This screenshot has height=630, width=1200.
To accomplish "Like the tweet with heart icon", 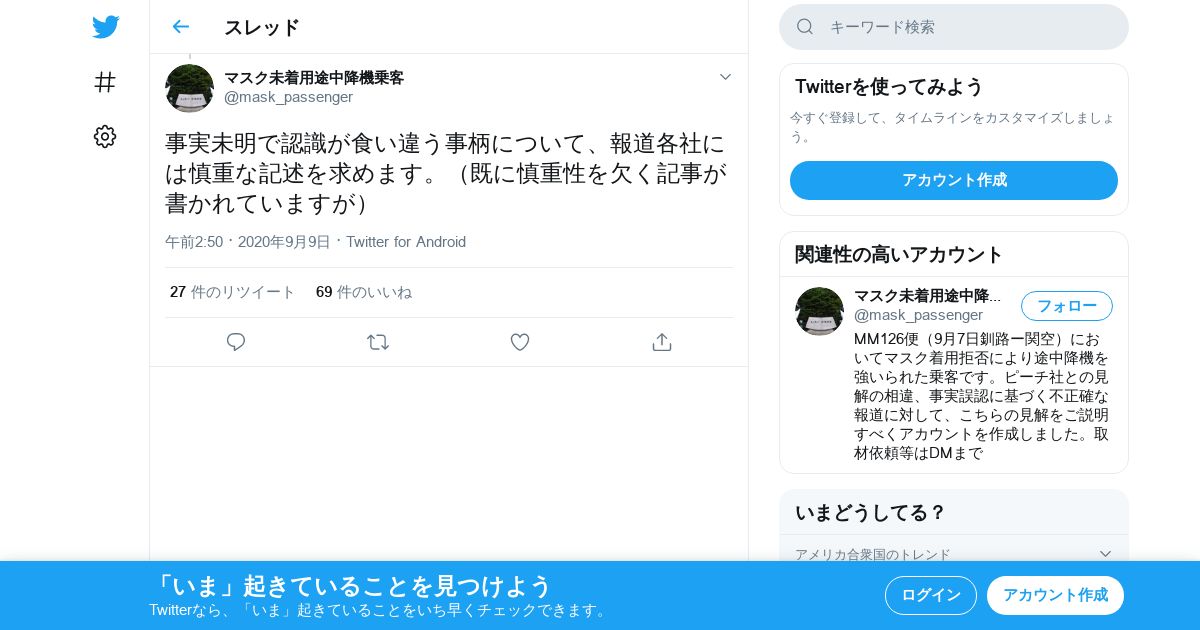I will [520, 342].
